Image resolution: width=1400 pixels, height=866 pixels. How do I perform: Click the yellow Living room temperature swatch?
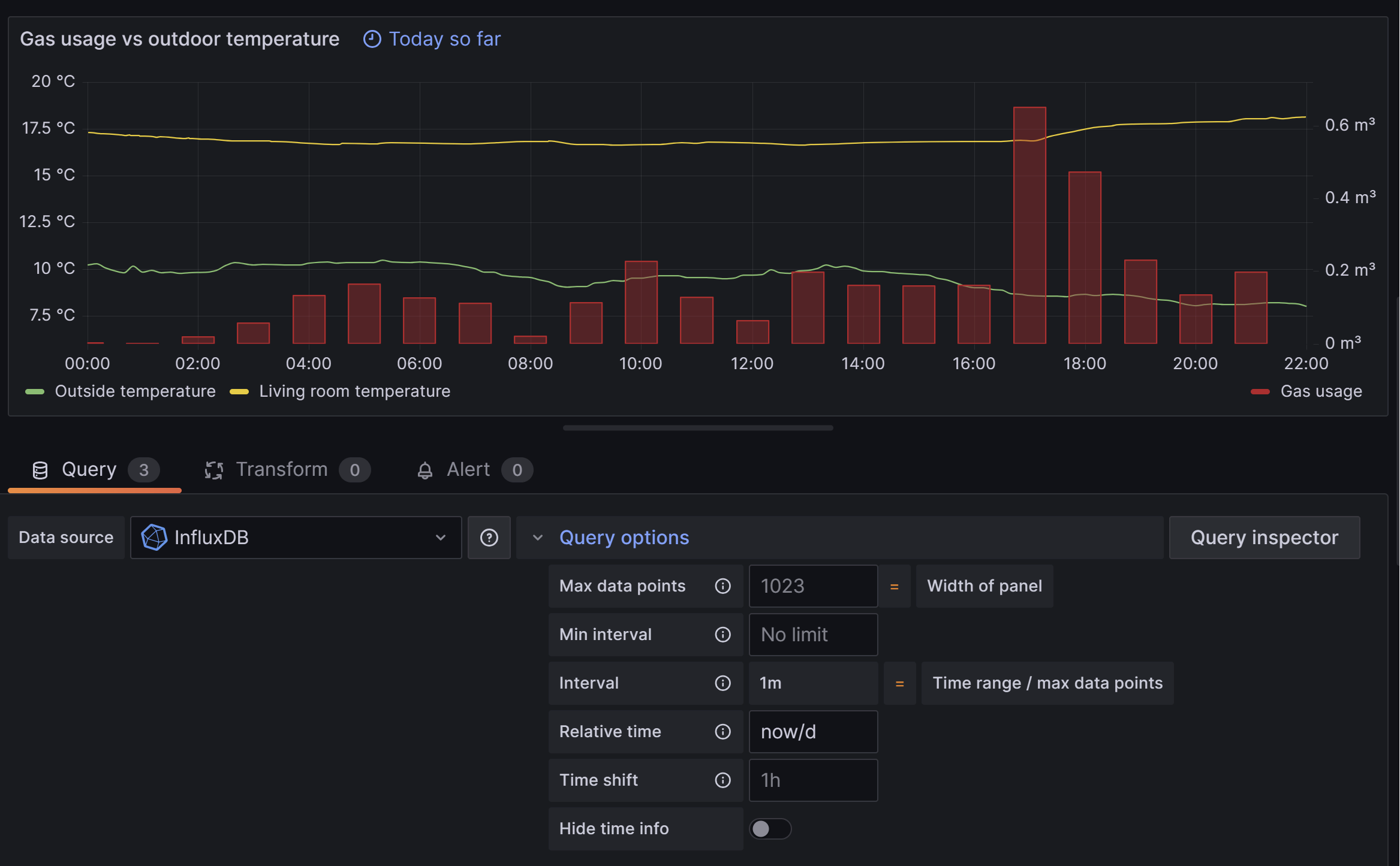(x=239, y=392)
